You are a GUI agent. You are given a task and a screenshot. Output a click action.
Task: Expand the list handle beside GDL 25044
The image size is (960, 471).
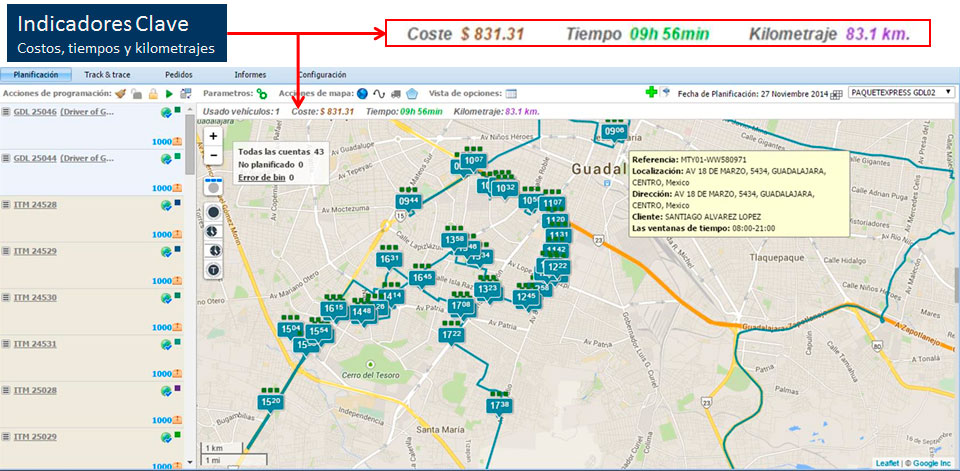pos(6,158)
